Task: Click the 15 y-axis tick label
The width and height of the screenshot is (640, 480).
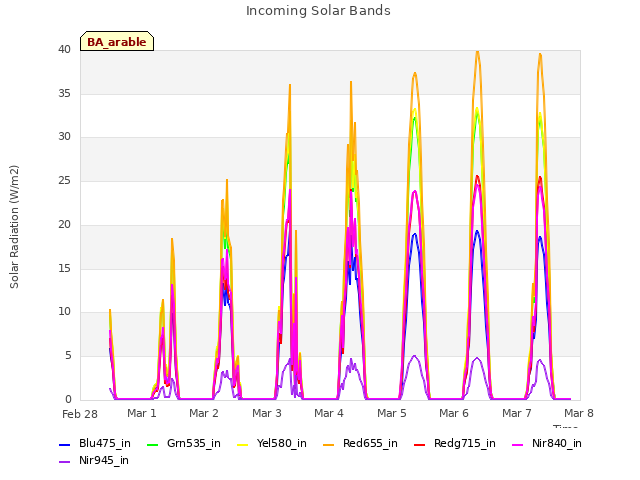Action: tap(64, 268)
